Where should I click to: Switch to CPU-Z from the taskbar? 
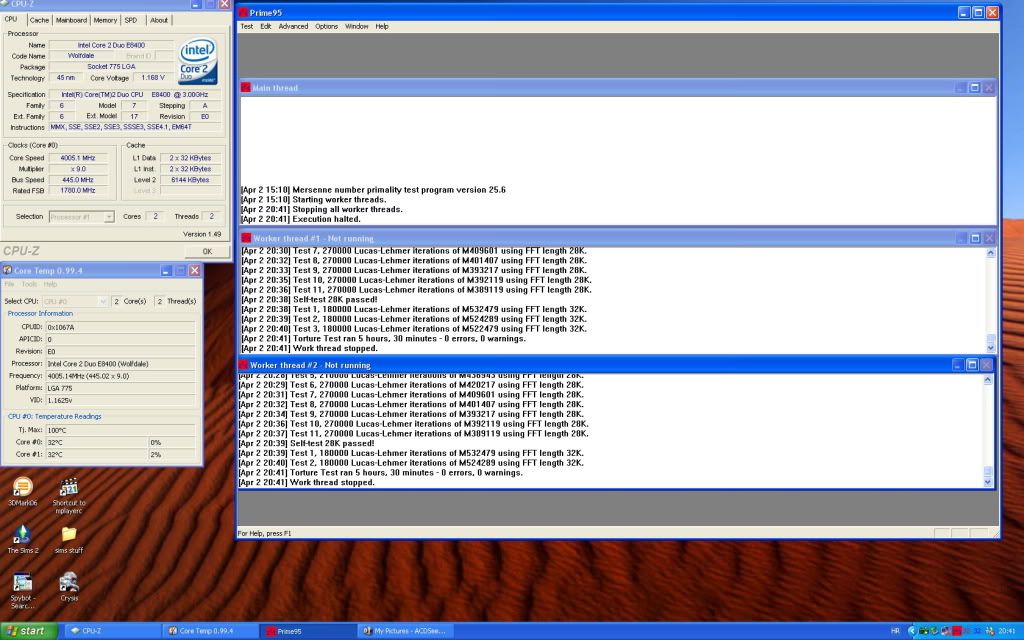(x=112, y=631)
